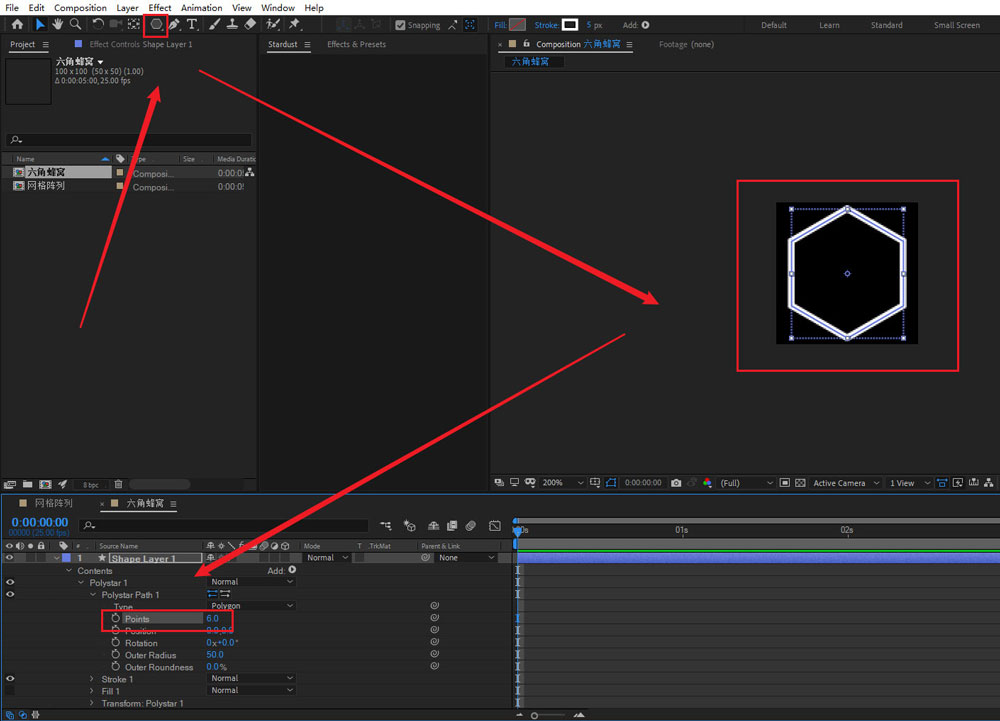The width and height of the screenshot is (1000, 721).
Task: Take a snapshot with camera icon
Action: click(x=676, y=483)
